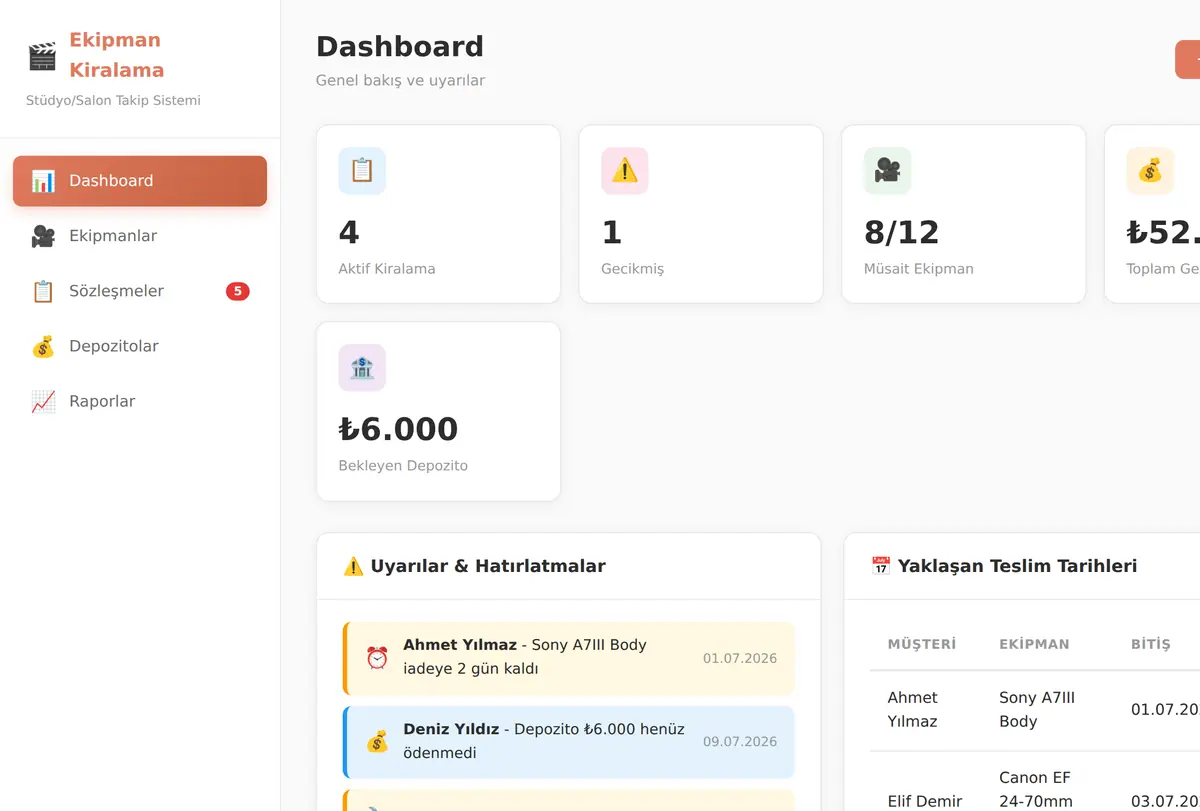Click the camera icon on the Müsait Ekipman card
Image resolution: width=1200 pixels, height=811 pixels.
887,171
